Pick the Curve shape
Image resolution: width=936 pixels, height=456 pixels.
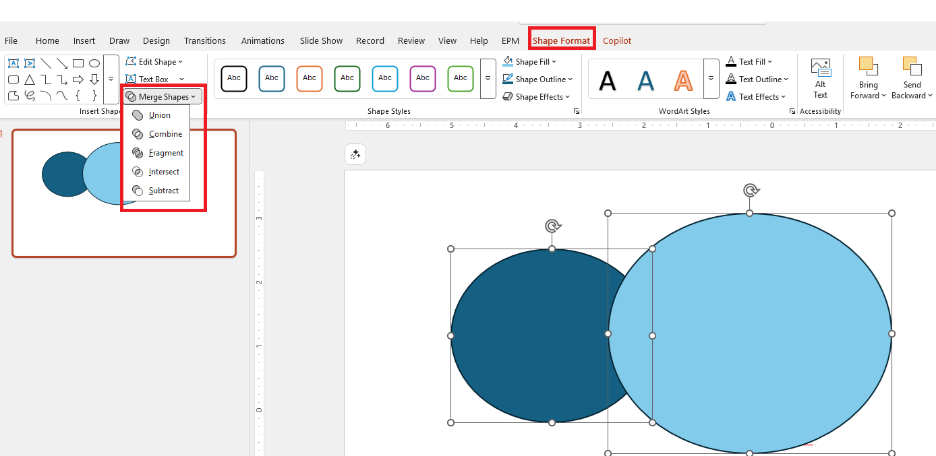61,95
